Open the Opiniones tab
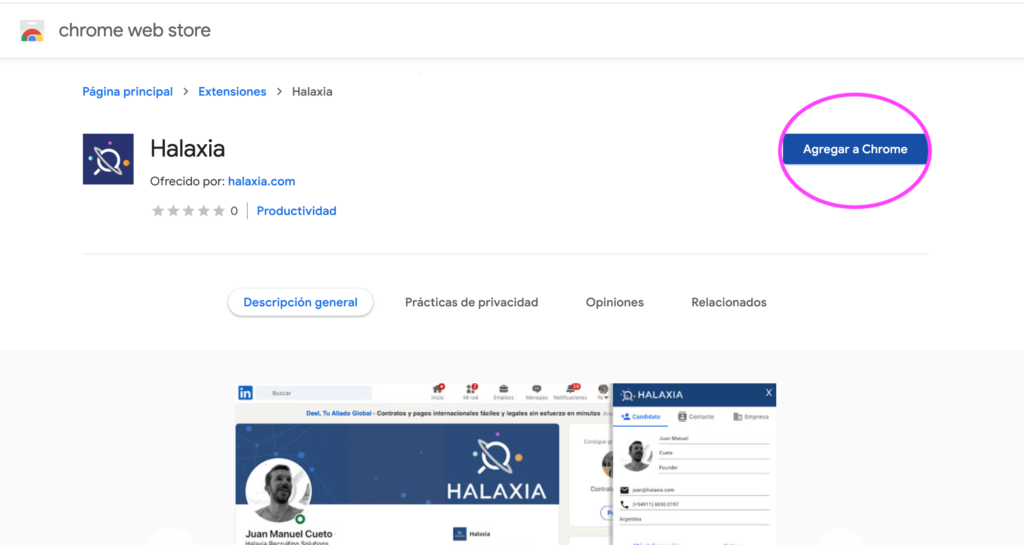The width and height of the screenshot is (1024, 545). pyautogui.click(x=615, y=302)
